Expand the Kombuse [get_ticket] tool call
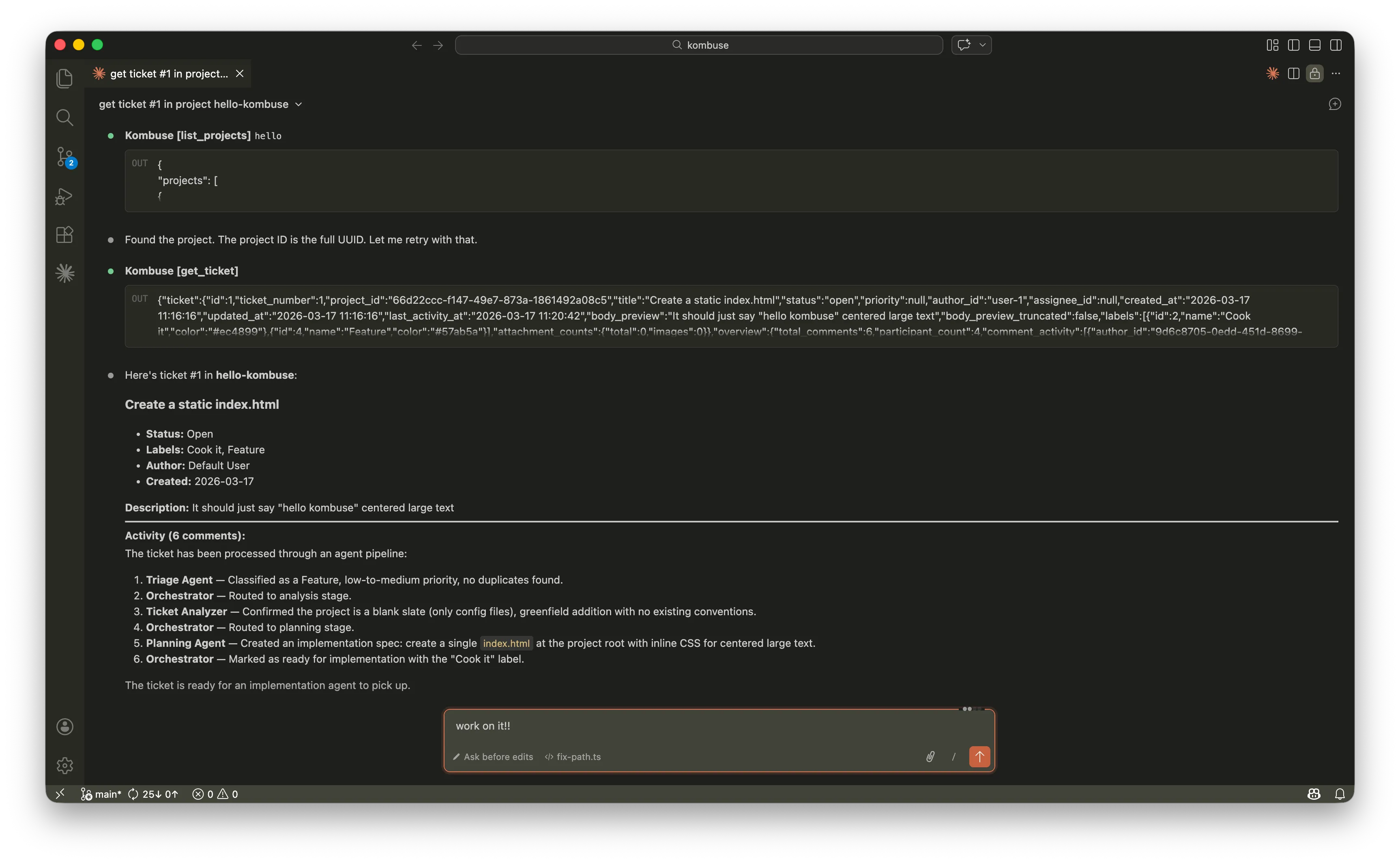1400x863 pixels. pyautogui.click(x=182, y=270)
